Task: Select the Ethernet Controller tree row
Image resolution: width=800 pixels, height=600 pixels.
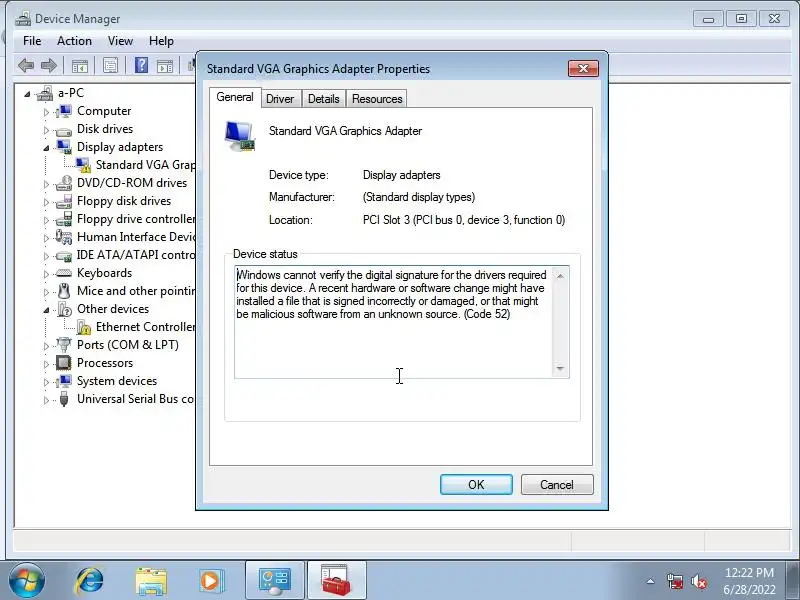Action: 145,327
